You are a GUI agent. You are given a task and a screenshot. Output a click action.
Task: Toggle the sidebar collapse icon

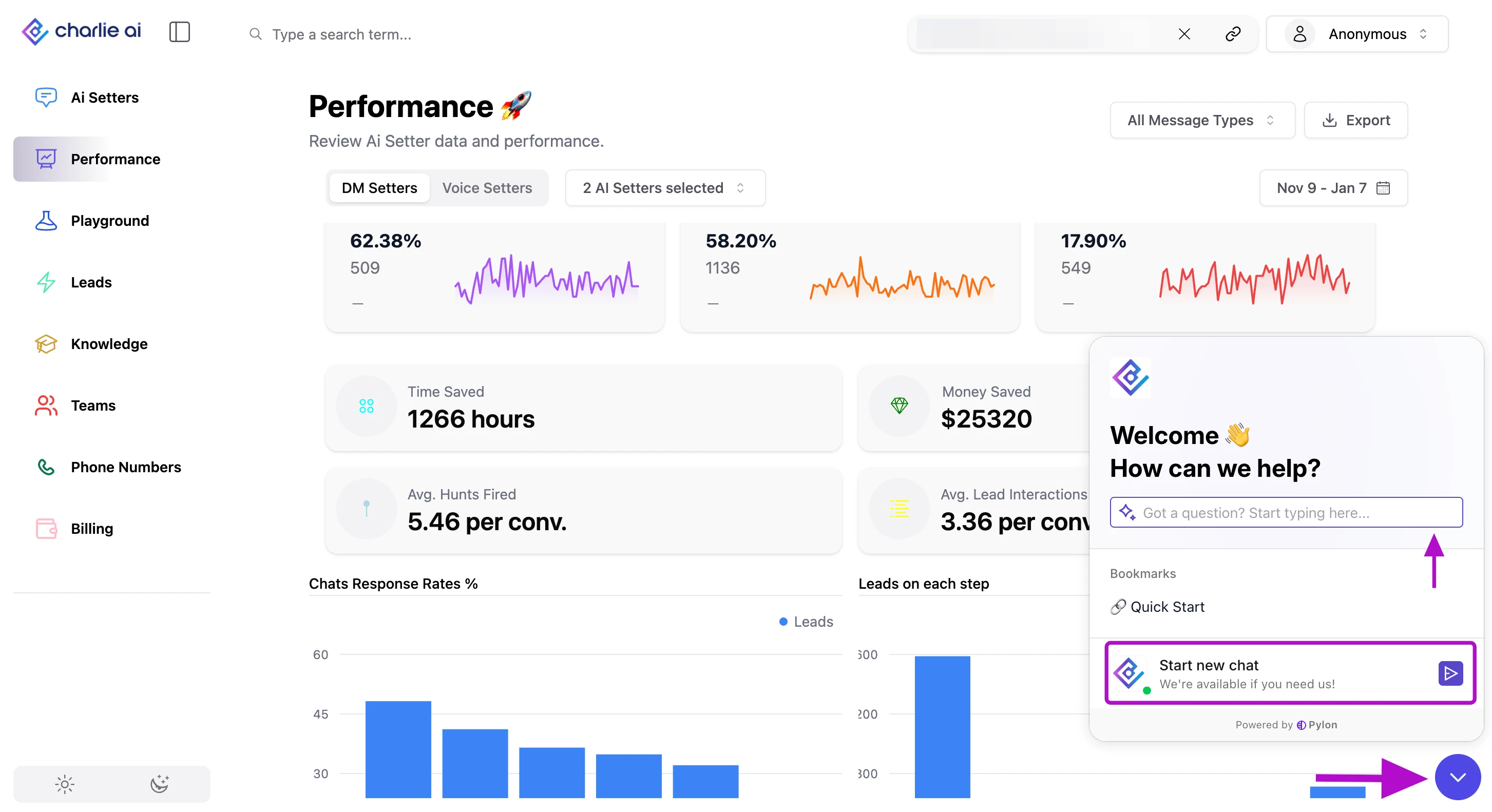[179, 32]
